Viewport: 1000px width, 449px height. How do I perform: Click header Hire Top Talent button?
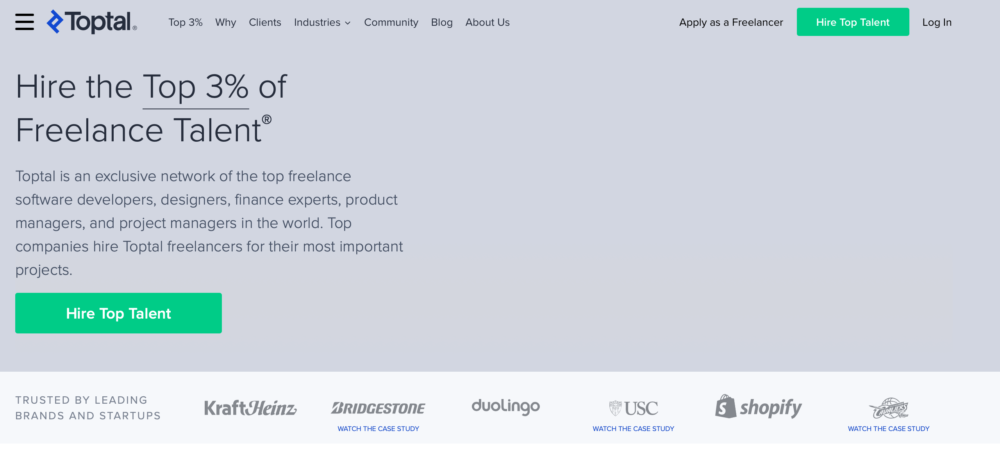pyautogui.click(x=853, y=22)
